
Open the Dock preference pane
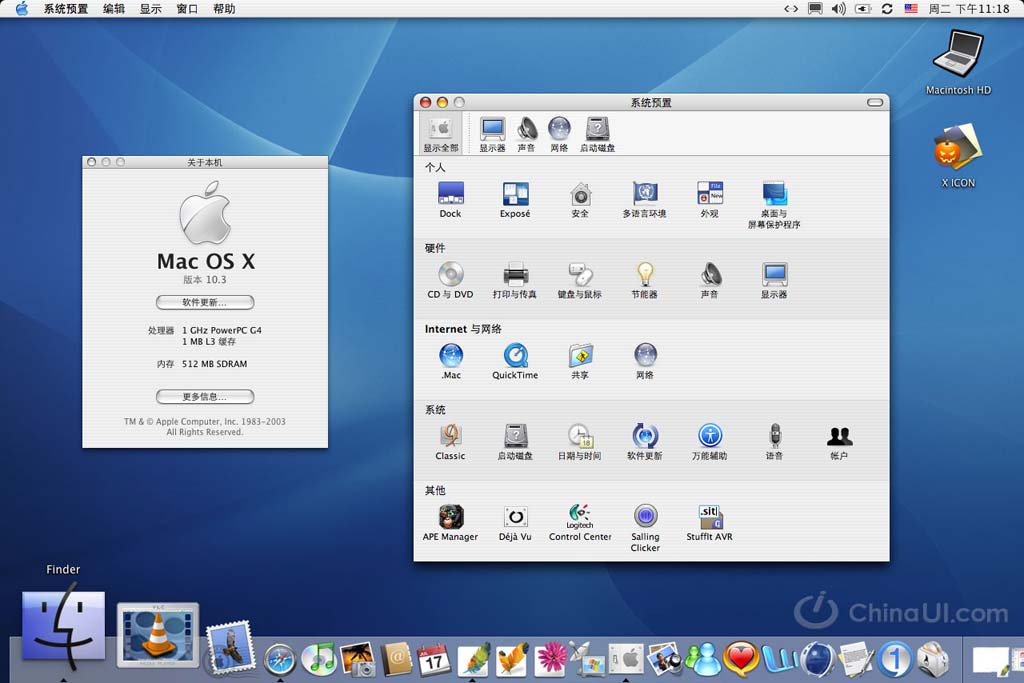click(x=451, y=200)
